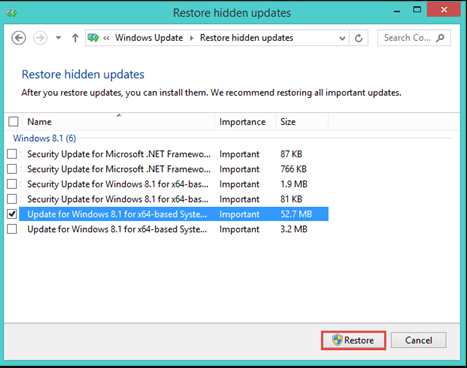
Task: Click the Restore button
Action: 353,340
